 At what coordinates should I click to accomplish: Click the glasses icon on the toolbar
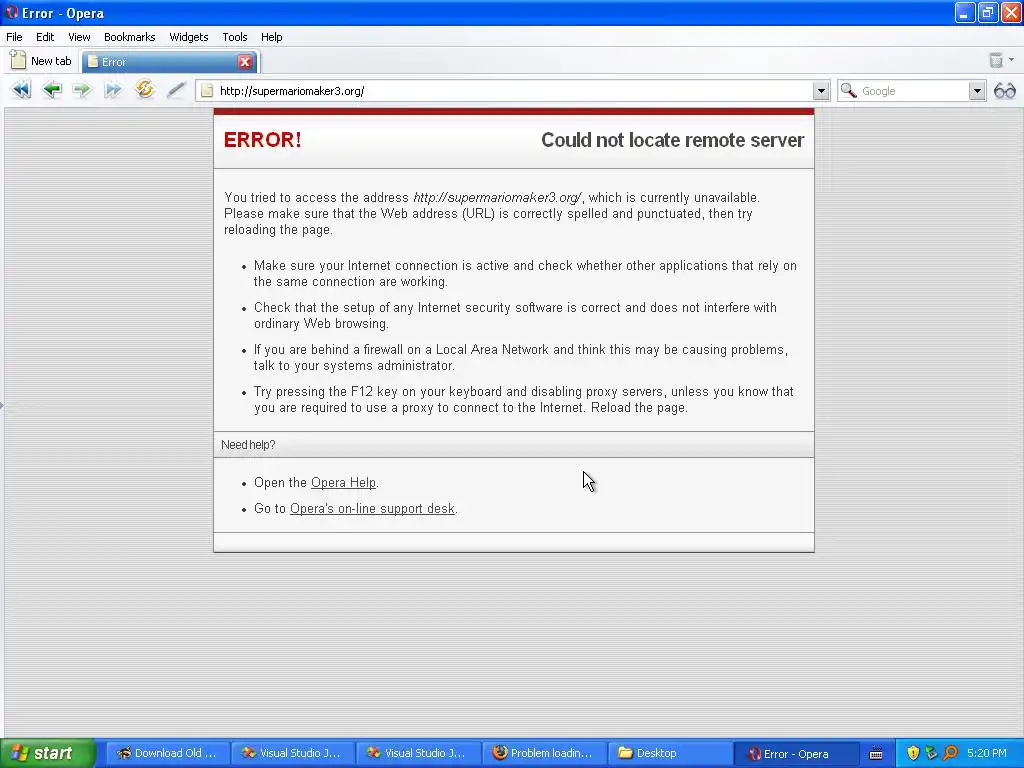[x=1004, y=91]
